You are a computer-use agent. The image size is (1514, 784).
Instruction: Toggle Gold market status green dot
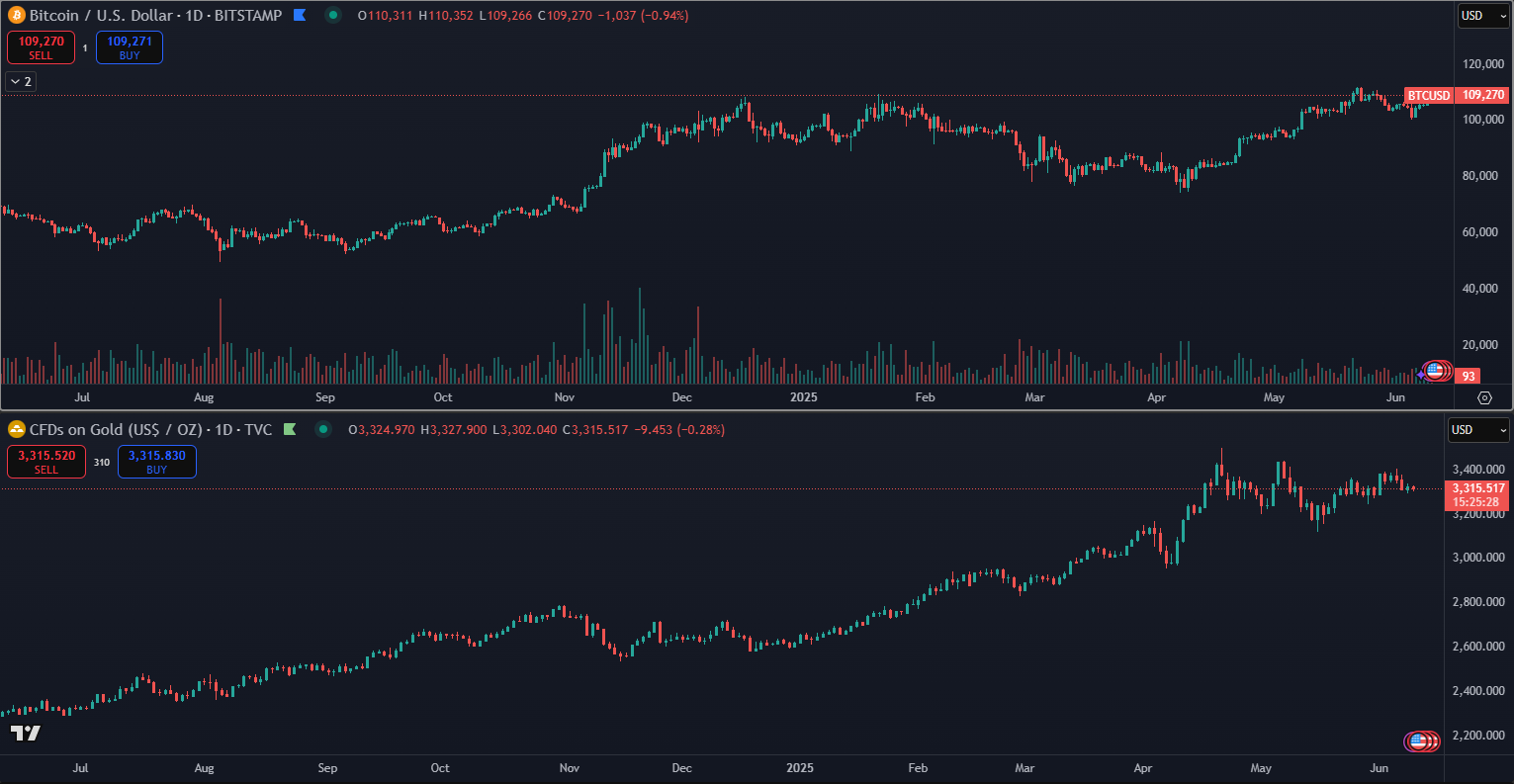[322, 429]
